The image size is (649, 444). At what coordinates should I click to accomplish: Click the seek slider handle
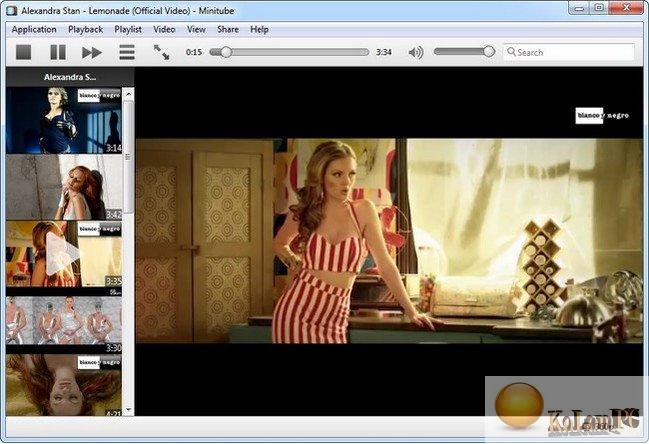coord(226,52)
